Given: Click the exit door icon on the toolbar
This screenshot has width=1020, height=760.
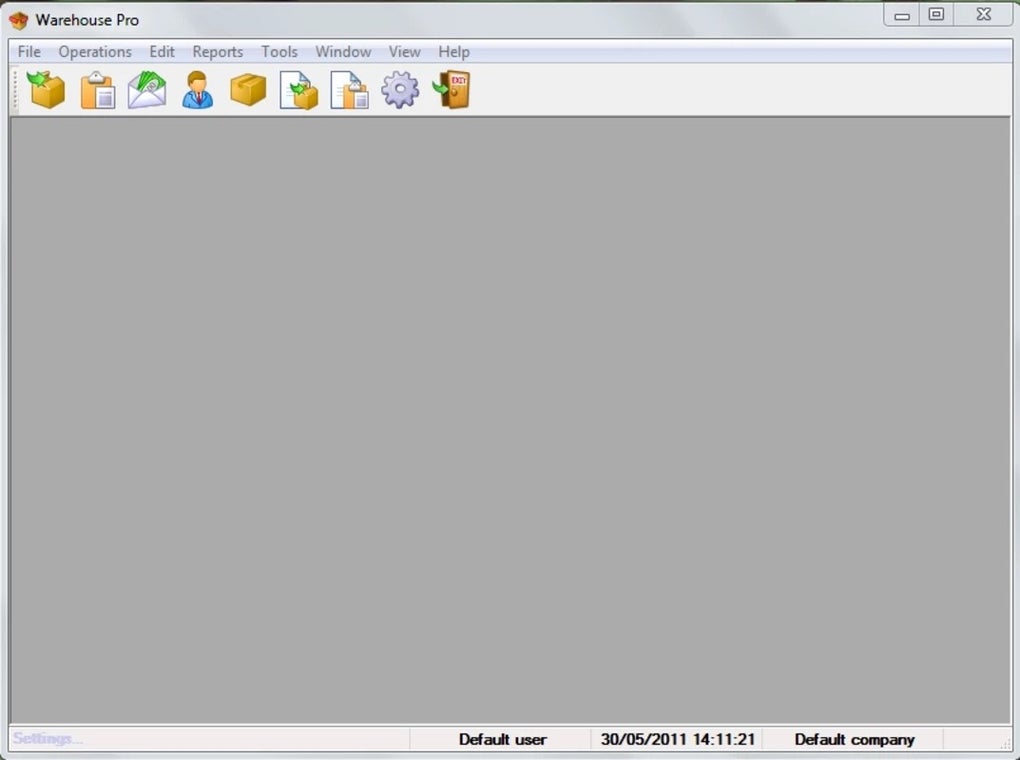Looking at the screenshot, I should [x=450, y=89].
